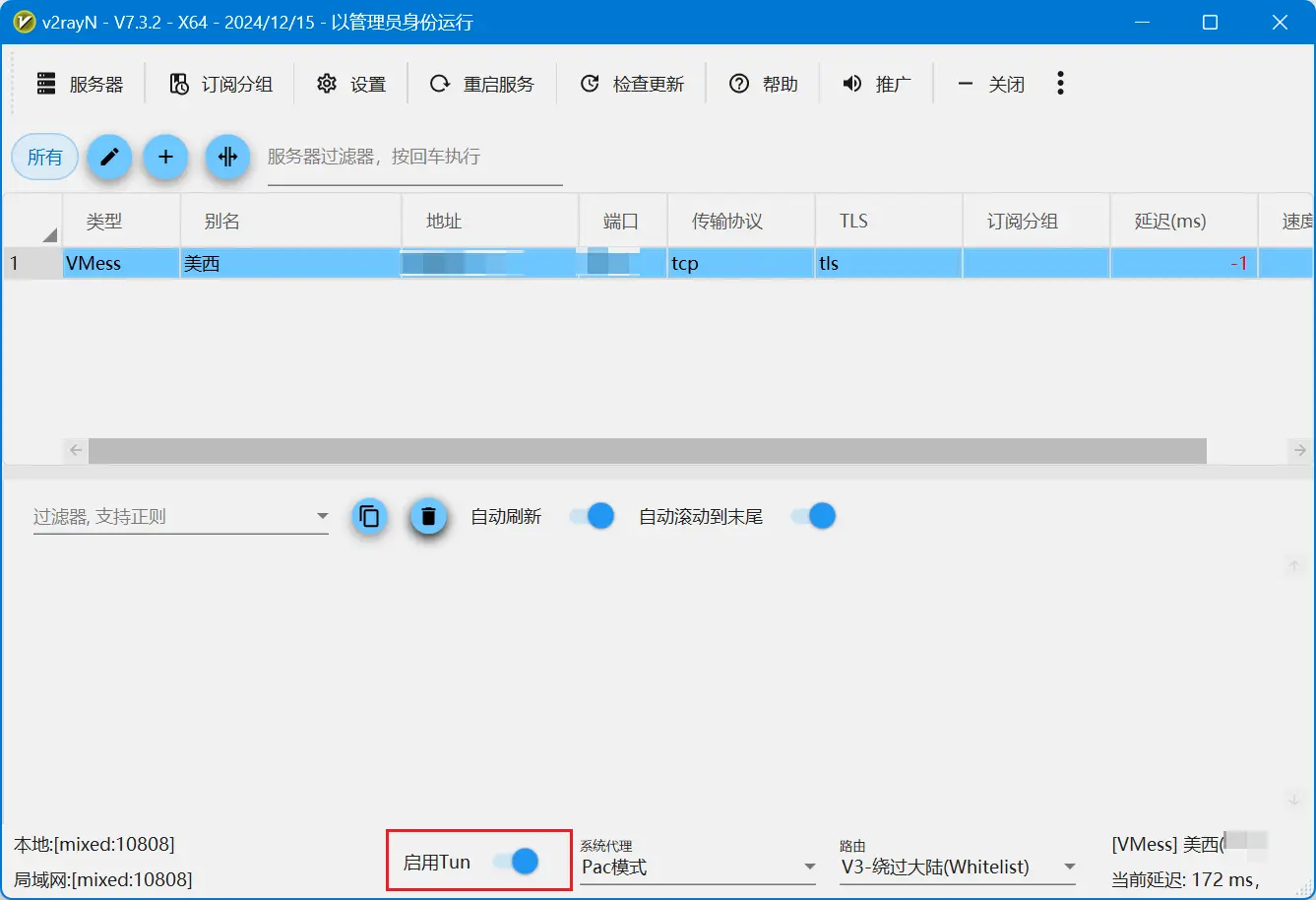Screen dimensions: 1316x900
Task: Click the 本地:[mixed:10808] status text
Action: (94, 845)
